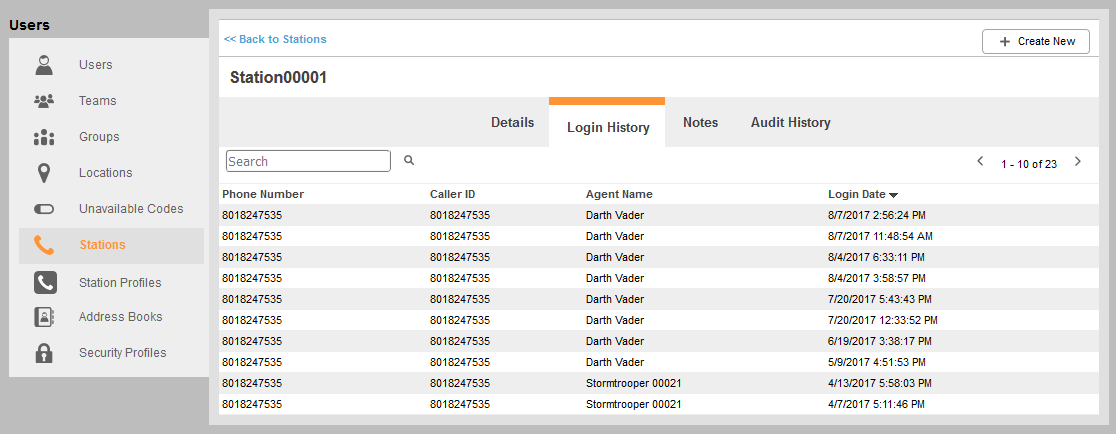
Task: Click the orange Stations phone icon
Action: (x=44, y=245)
